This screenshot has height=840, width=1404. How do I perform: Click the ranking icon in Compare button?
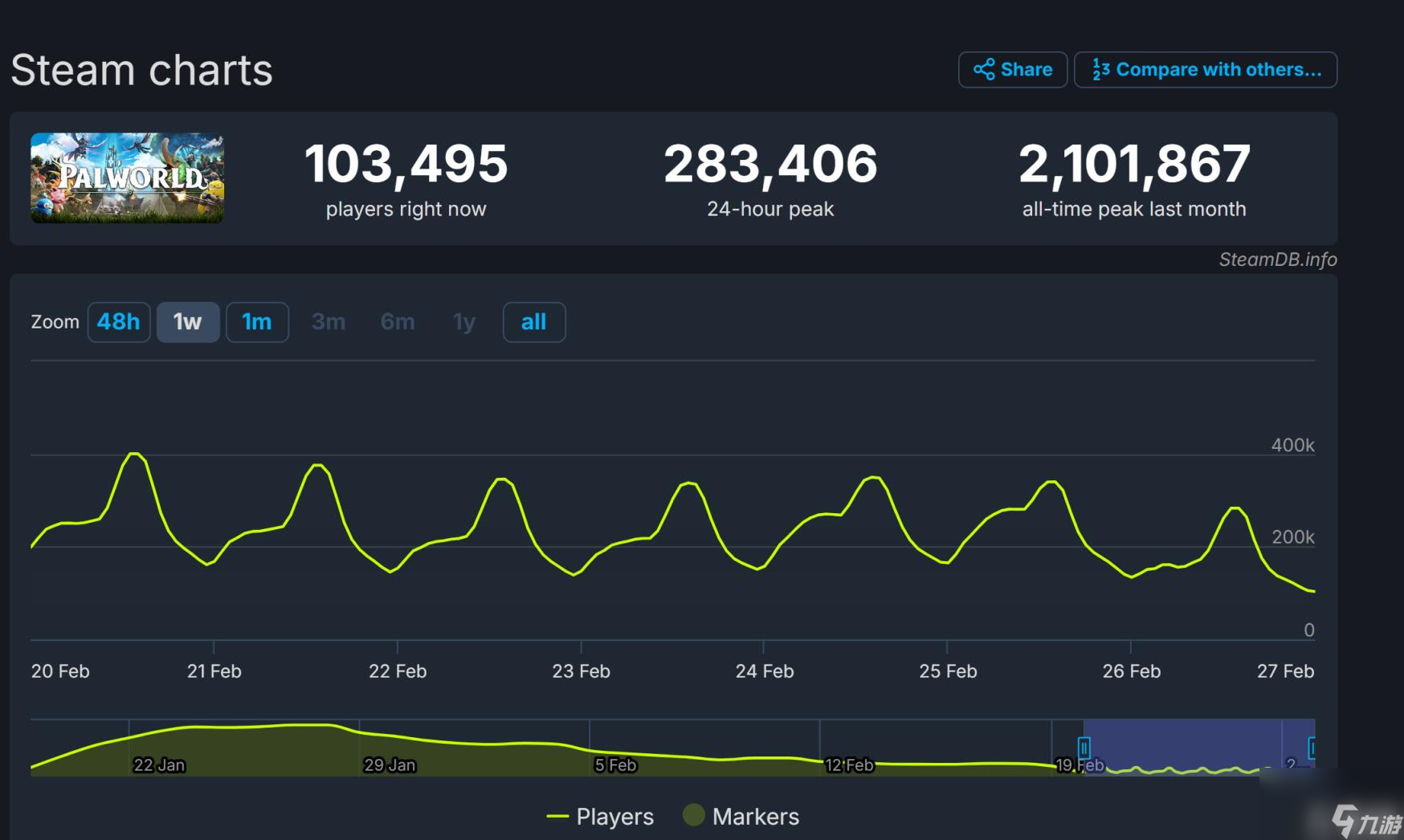[1100, 70]
